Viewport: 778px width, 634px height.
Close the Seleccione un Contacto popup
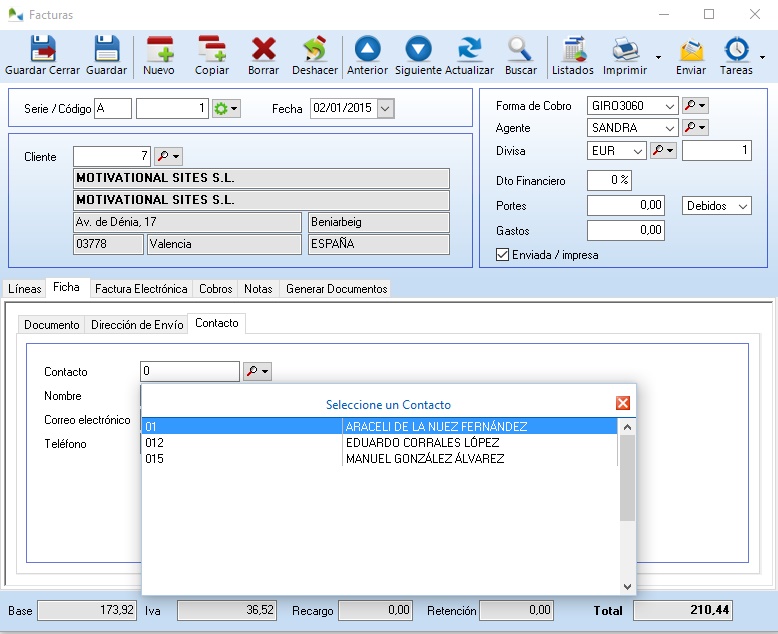(623, 403)
